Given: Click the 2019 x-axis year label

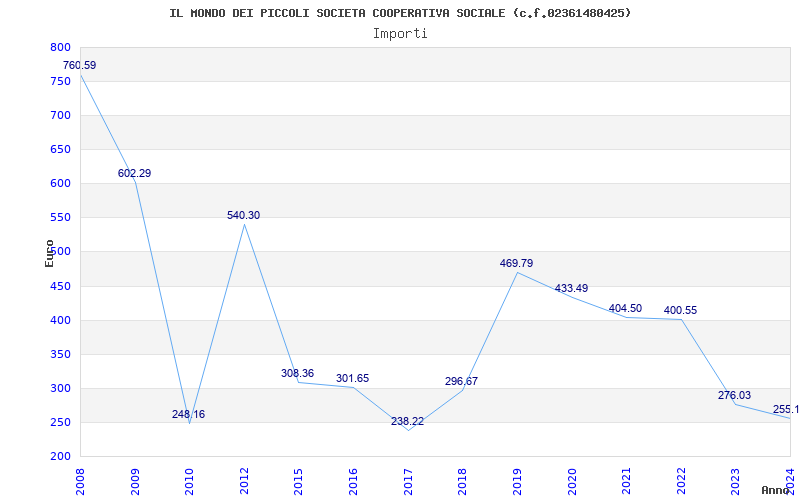Looking at the screenshot, I should [517, 481].
